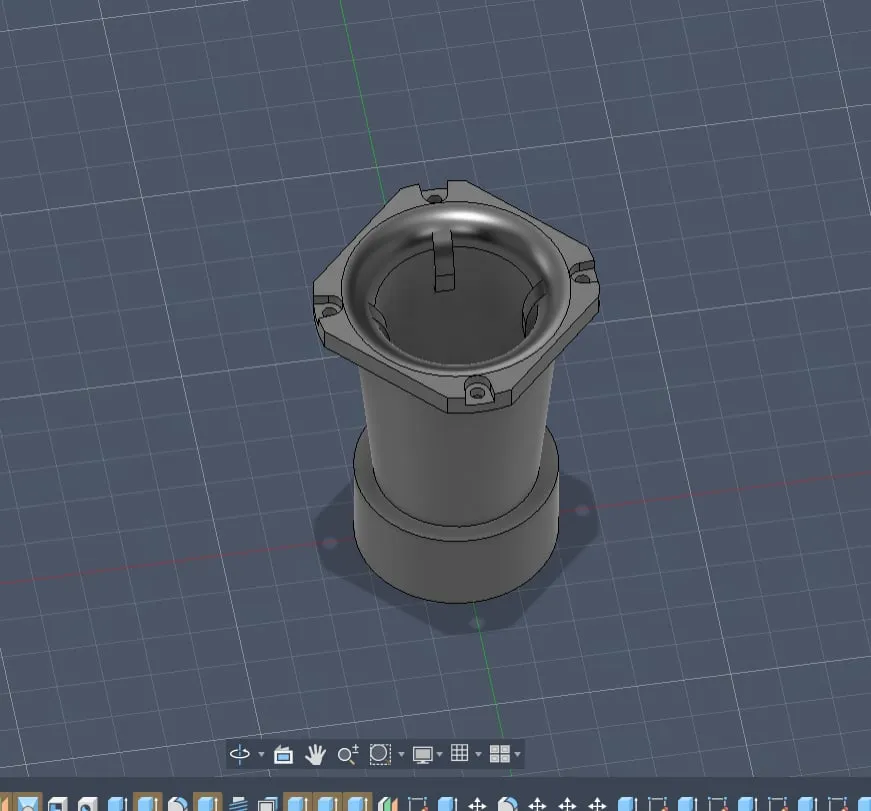871x811 pixels.
Task: Select the Coil/Thread feature in the timeline
Action: (x=238, y=803)
